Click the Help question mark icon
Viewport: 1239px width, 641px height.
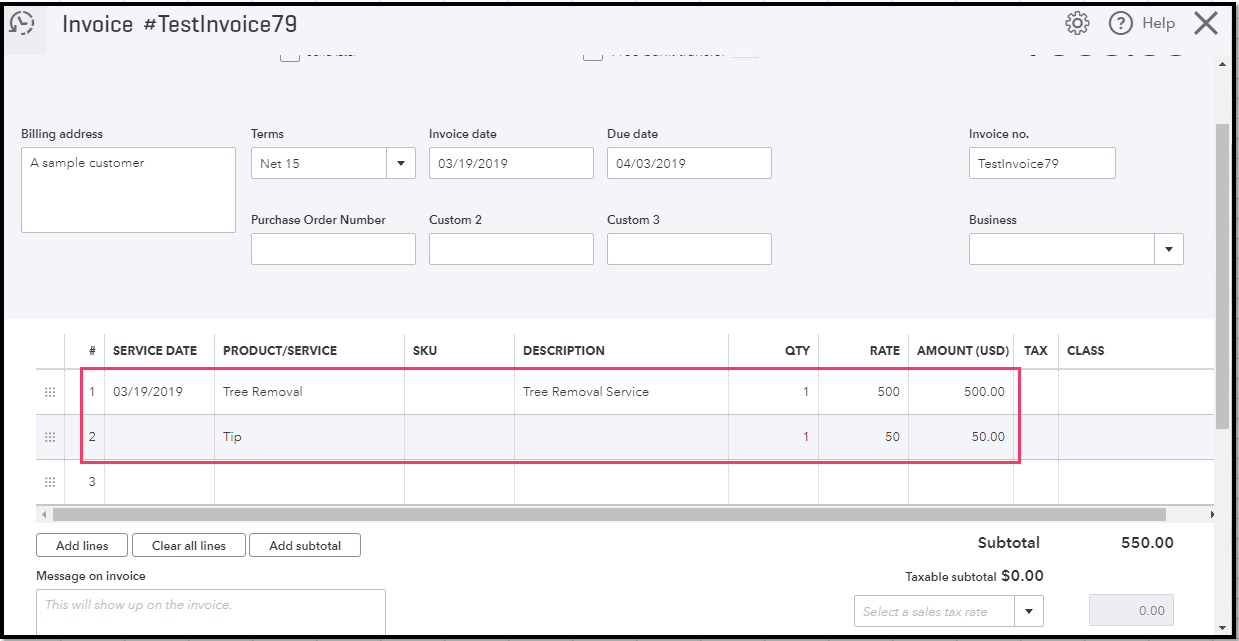point(1120,23)
